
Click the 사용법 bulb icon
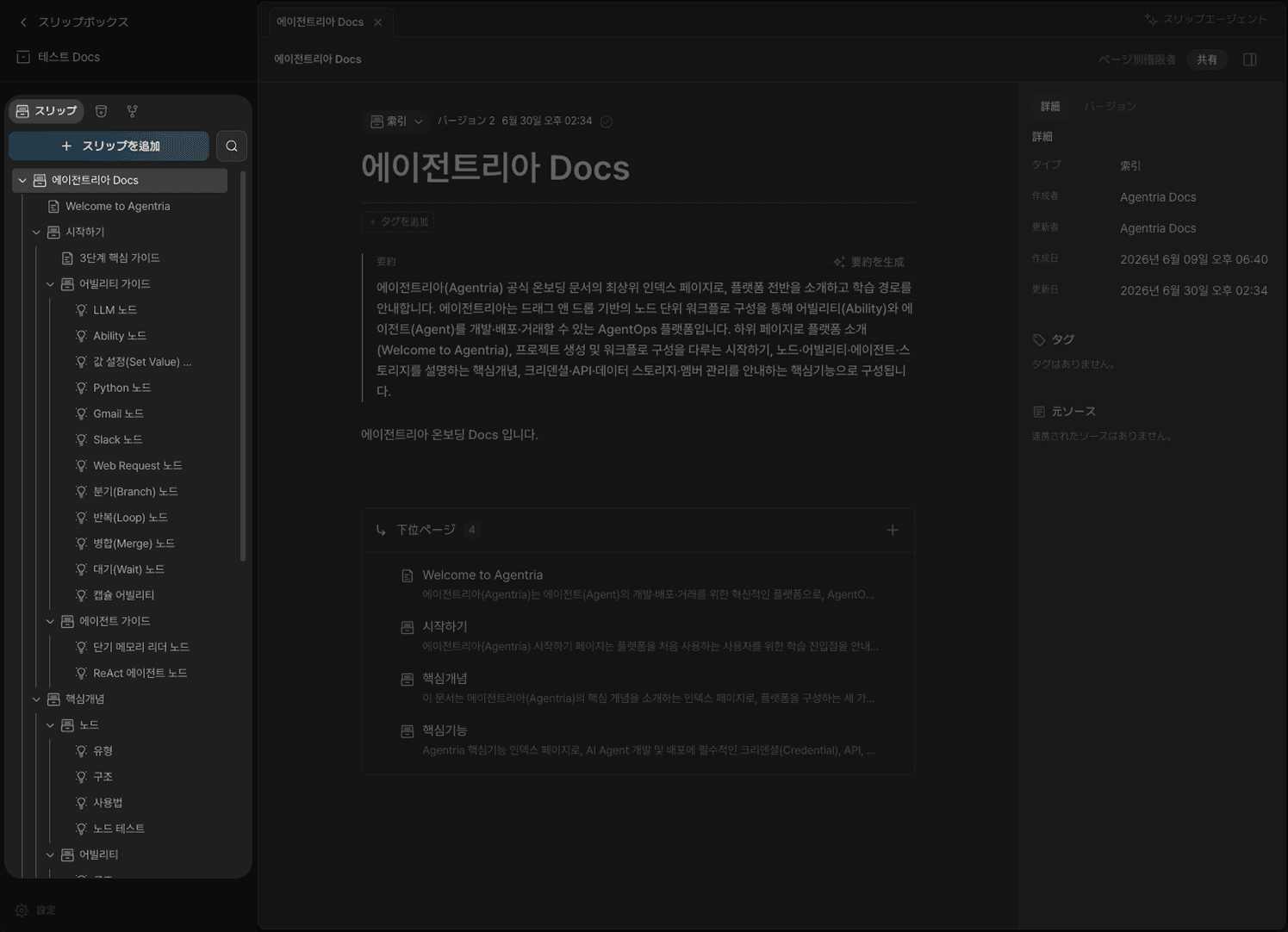click(x=81, y=803)
